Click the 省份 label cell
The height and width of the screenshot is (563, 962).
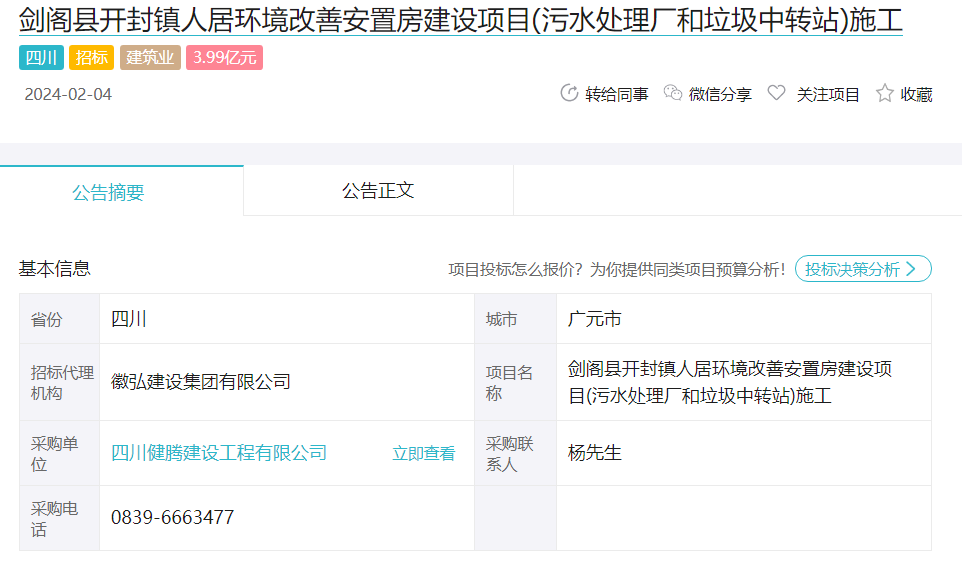[x=60, y=319]
